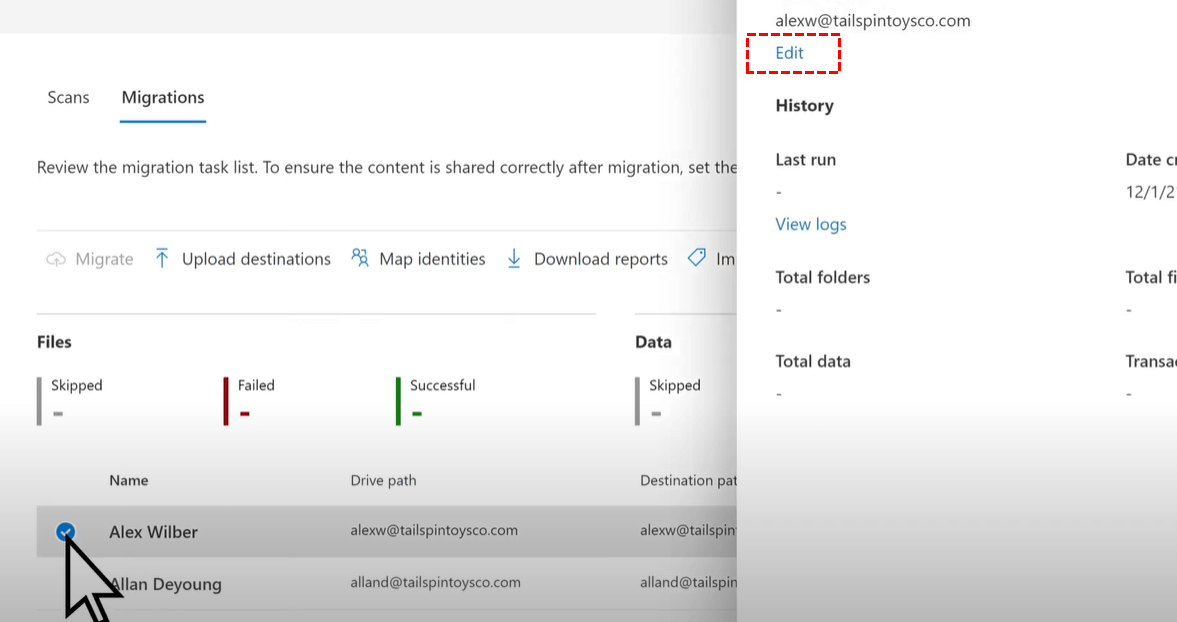Select Map identities text in toolbar

click(x=432, y=259)
